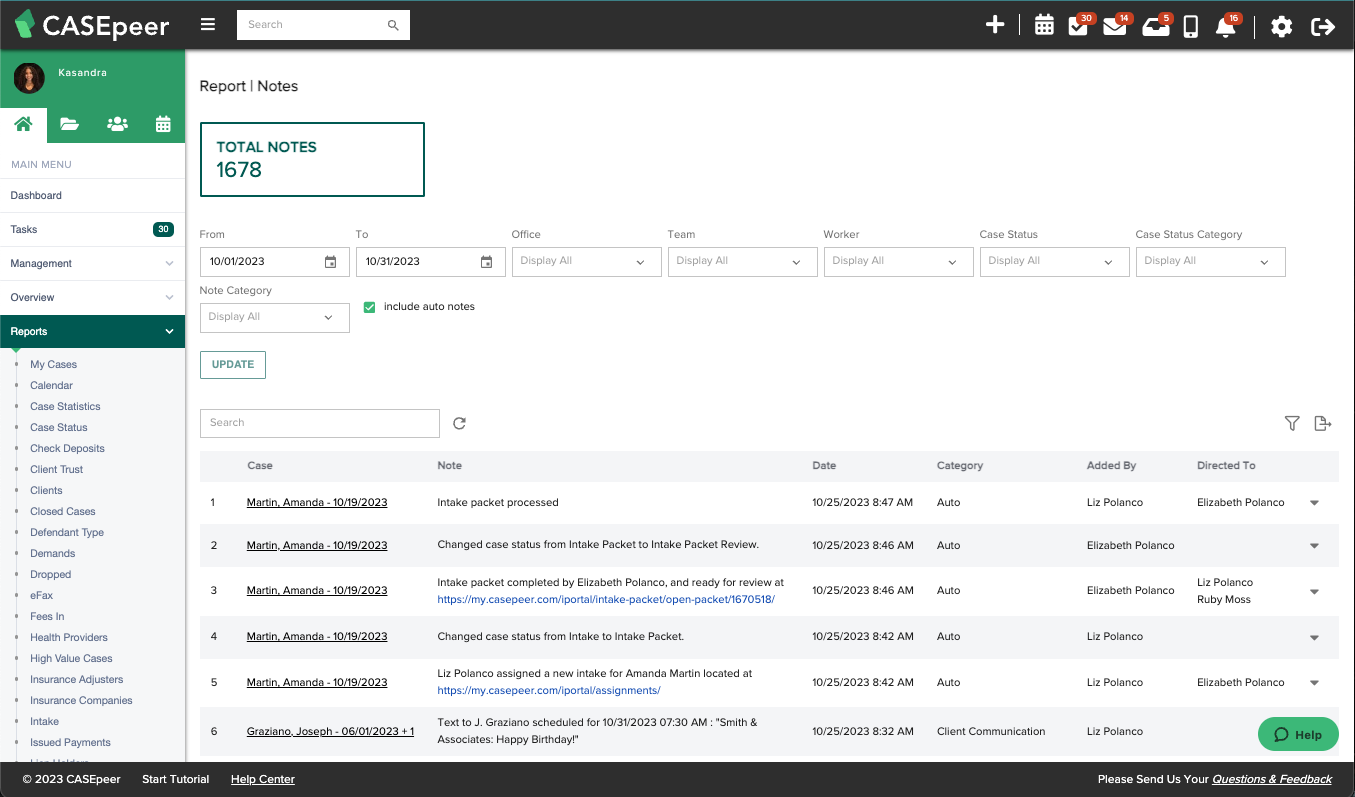The image size is (1355, 797).
Task: Click Start Tutorial in footer
Action: tap(176, 780)
